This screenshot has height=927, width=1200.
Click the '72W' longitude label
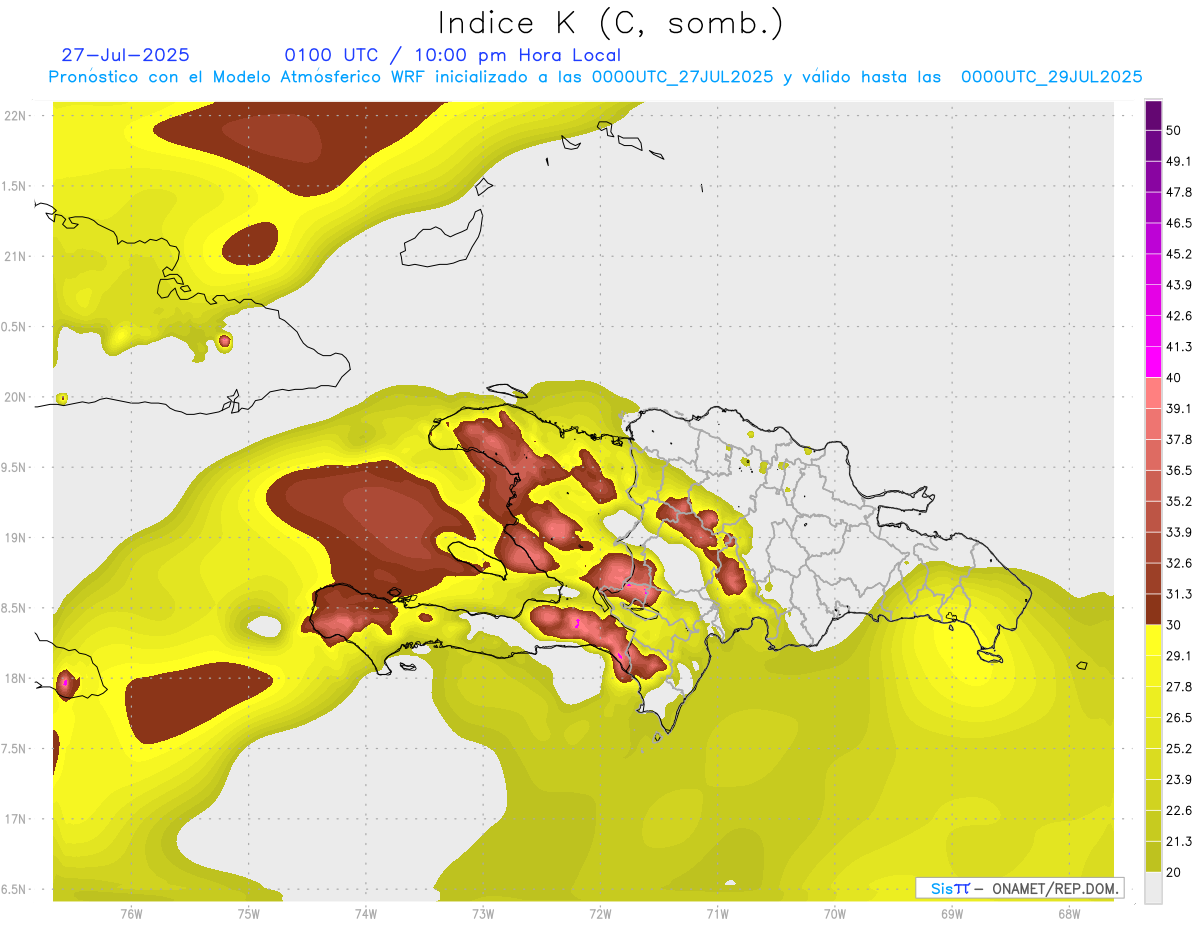click(600, 912)
